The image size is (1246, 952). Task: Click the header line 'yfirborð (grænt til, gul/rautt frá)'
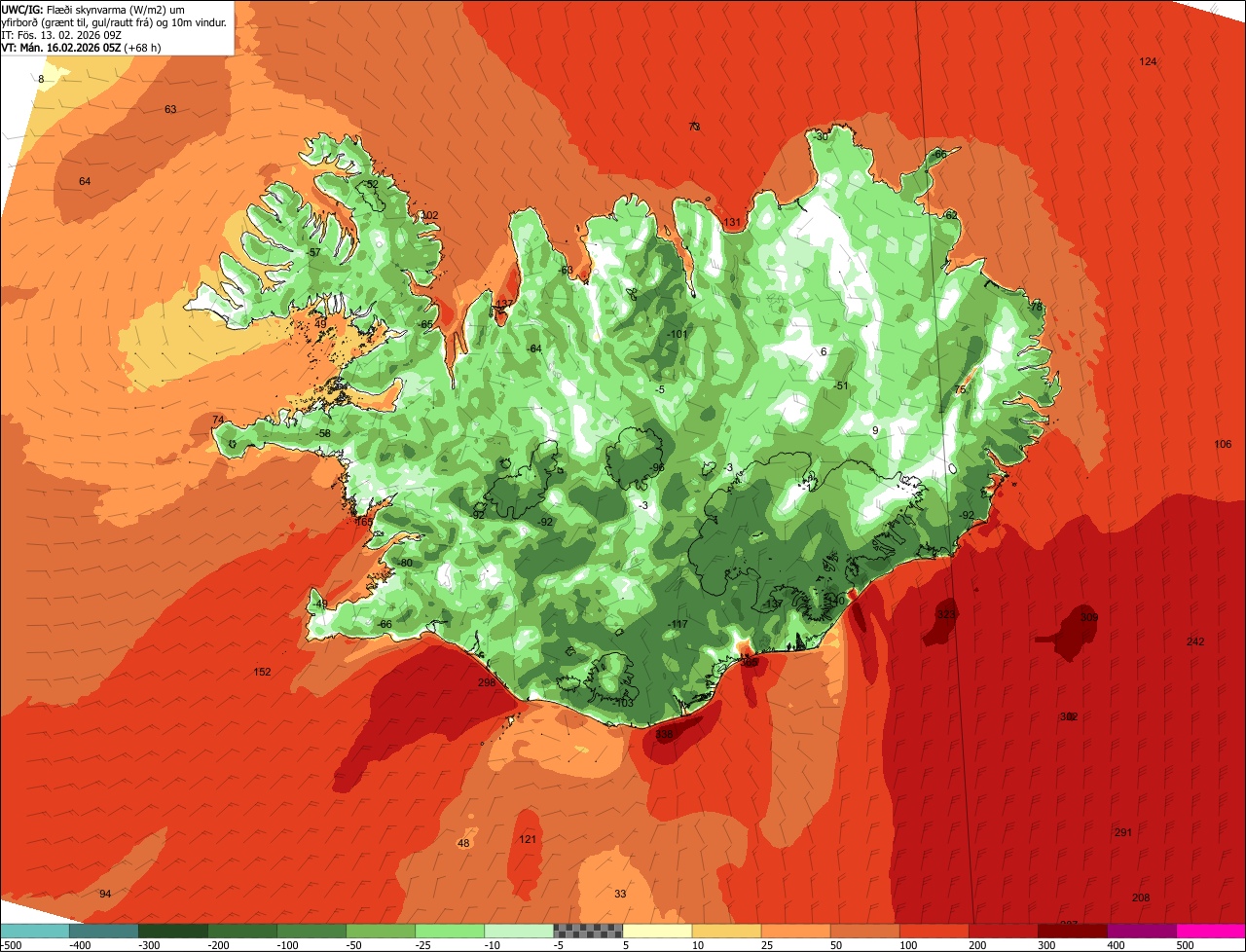tap(115, 21)
